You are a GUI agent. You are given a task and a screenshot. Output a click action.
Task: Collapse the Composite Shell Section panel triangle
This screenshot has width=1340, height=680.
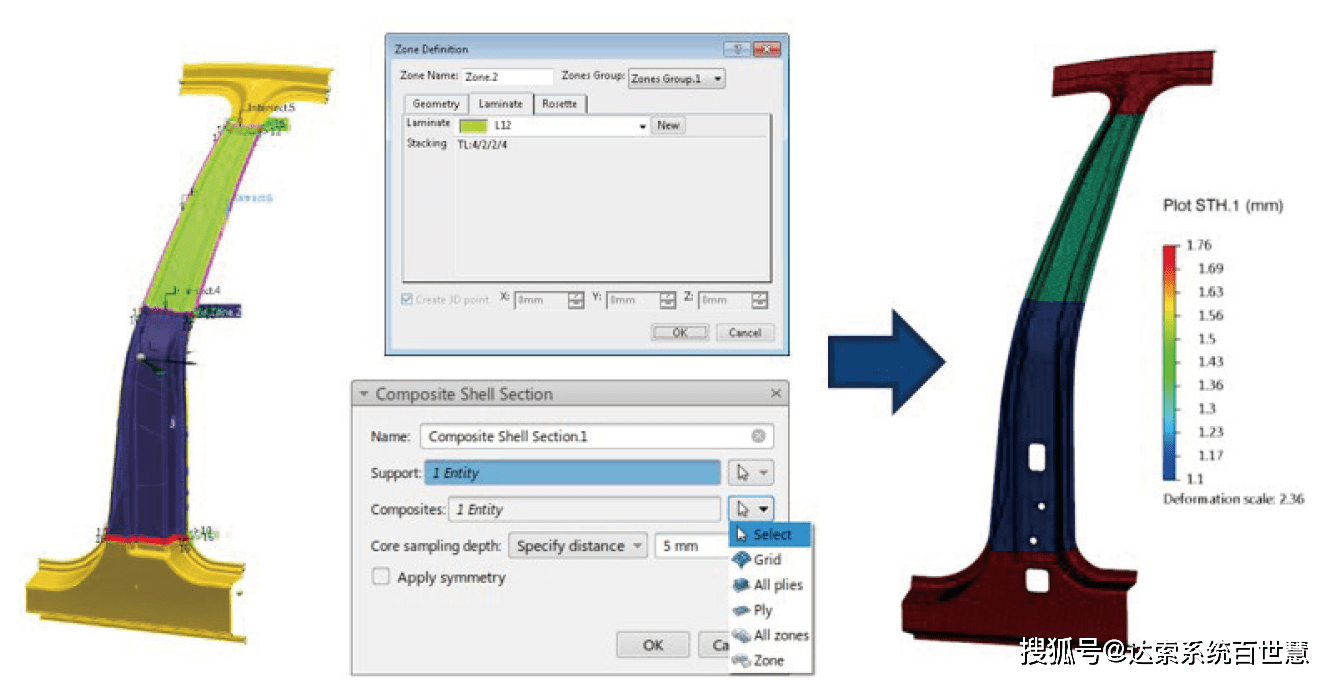(x=364, y=394)
